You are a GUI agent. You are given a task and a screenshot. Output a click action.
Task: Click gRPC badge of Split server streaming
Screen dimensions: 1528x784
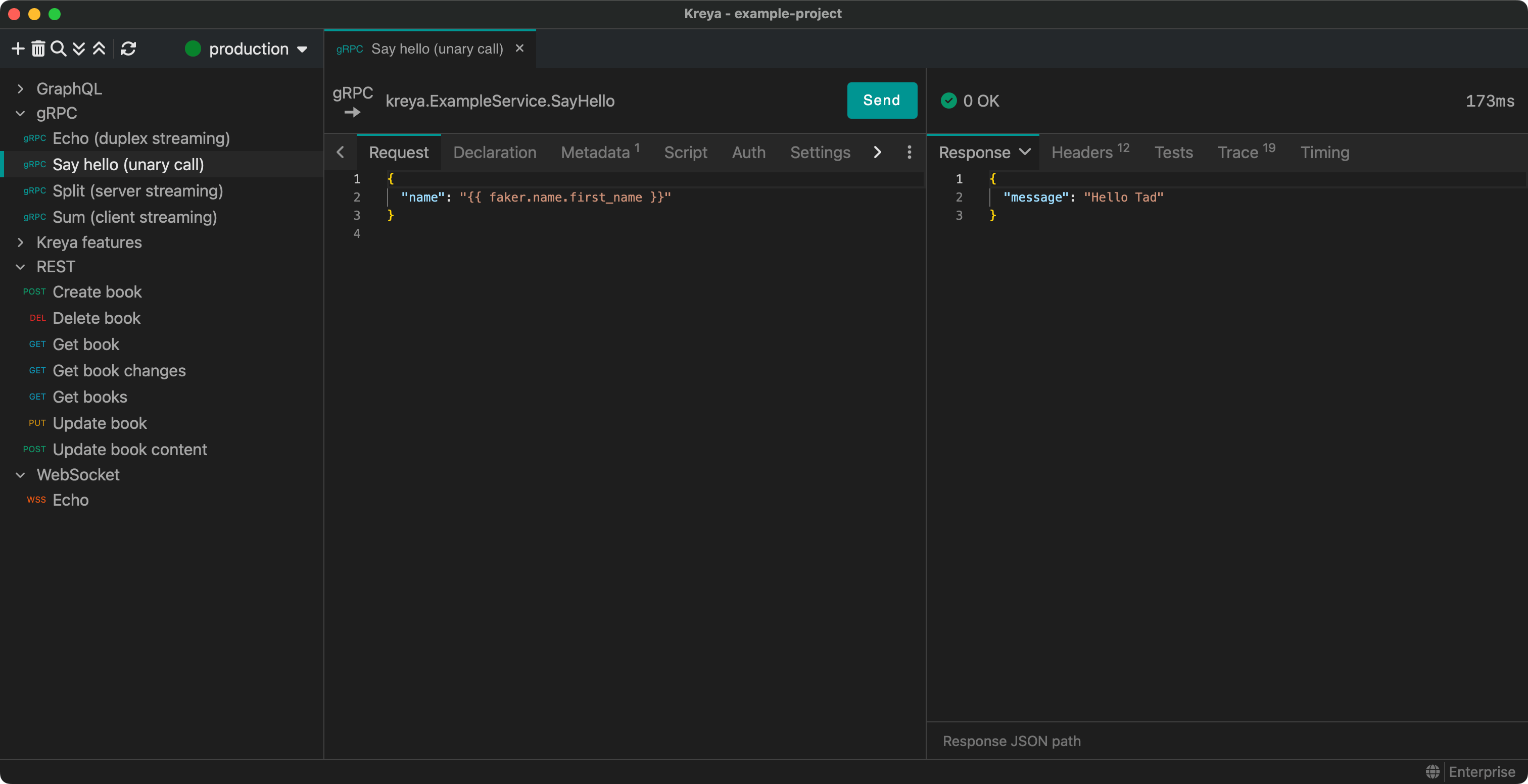tap(34, 191)
